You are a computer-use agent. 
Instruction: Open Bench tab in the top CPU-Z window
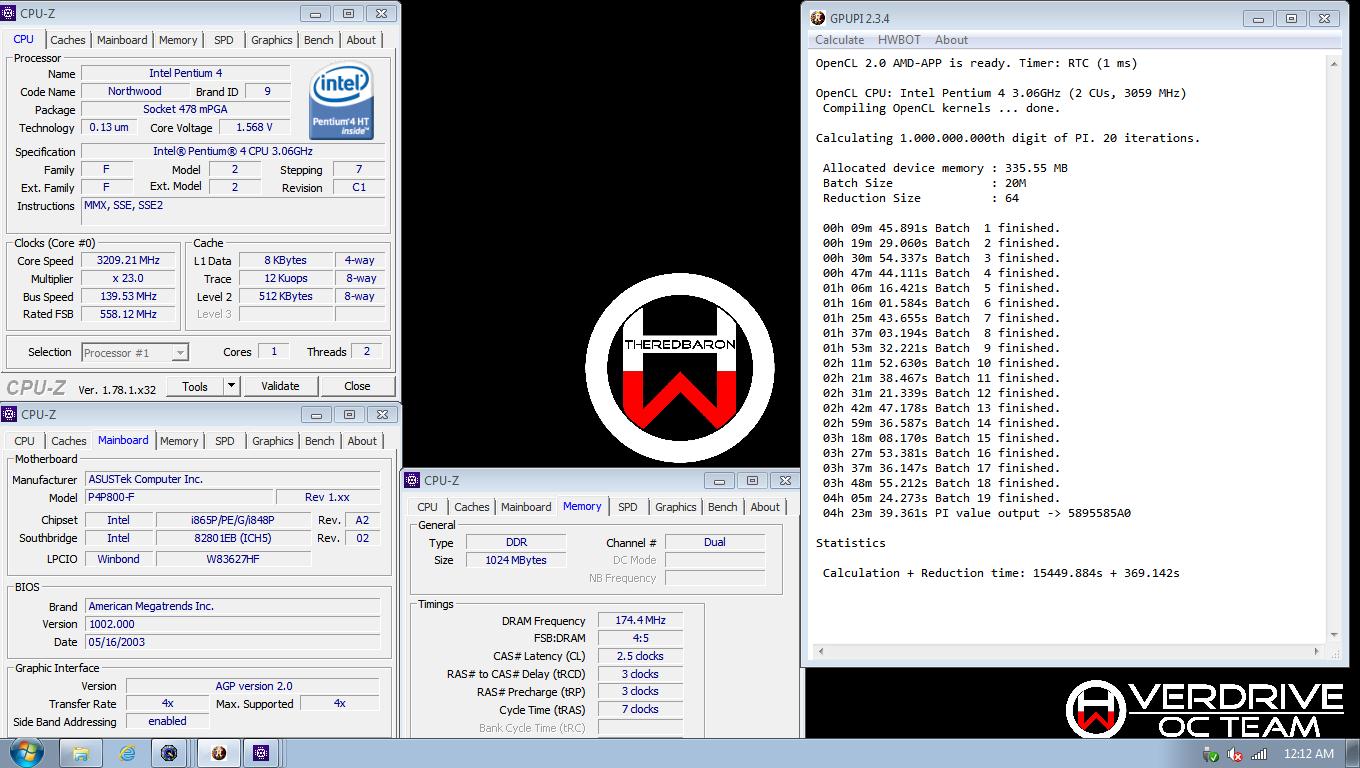pyautogui.click(x=319, y=40)
